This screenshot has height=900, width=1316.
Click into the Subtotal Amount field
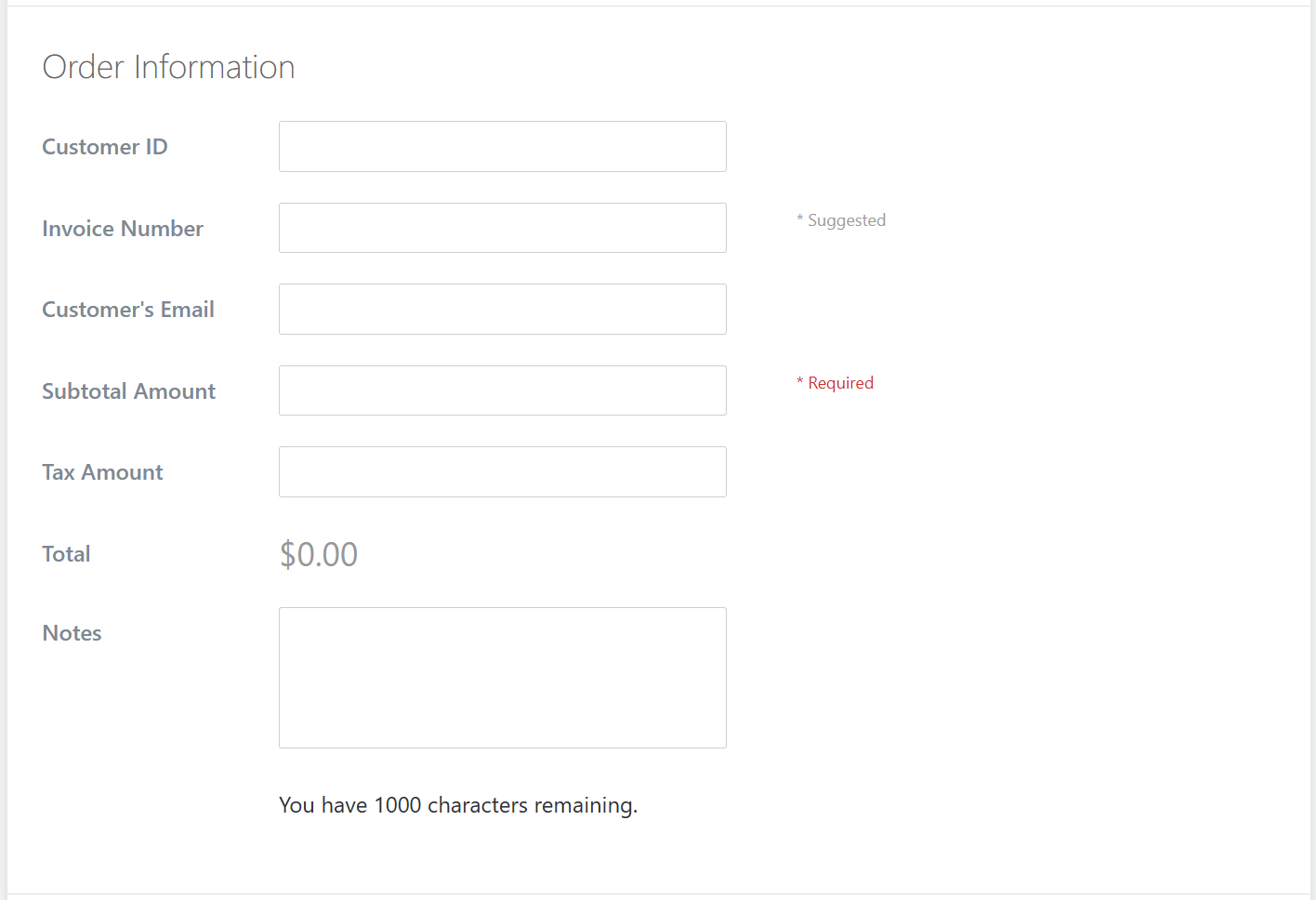[x=502, y=390]
